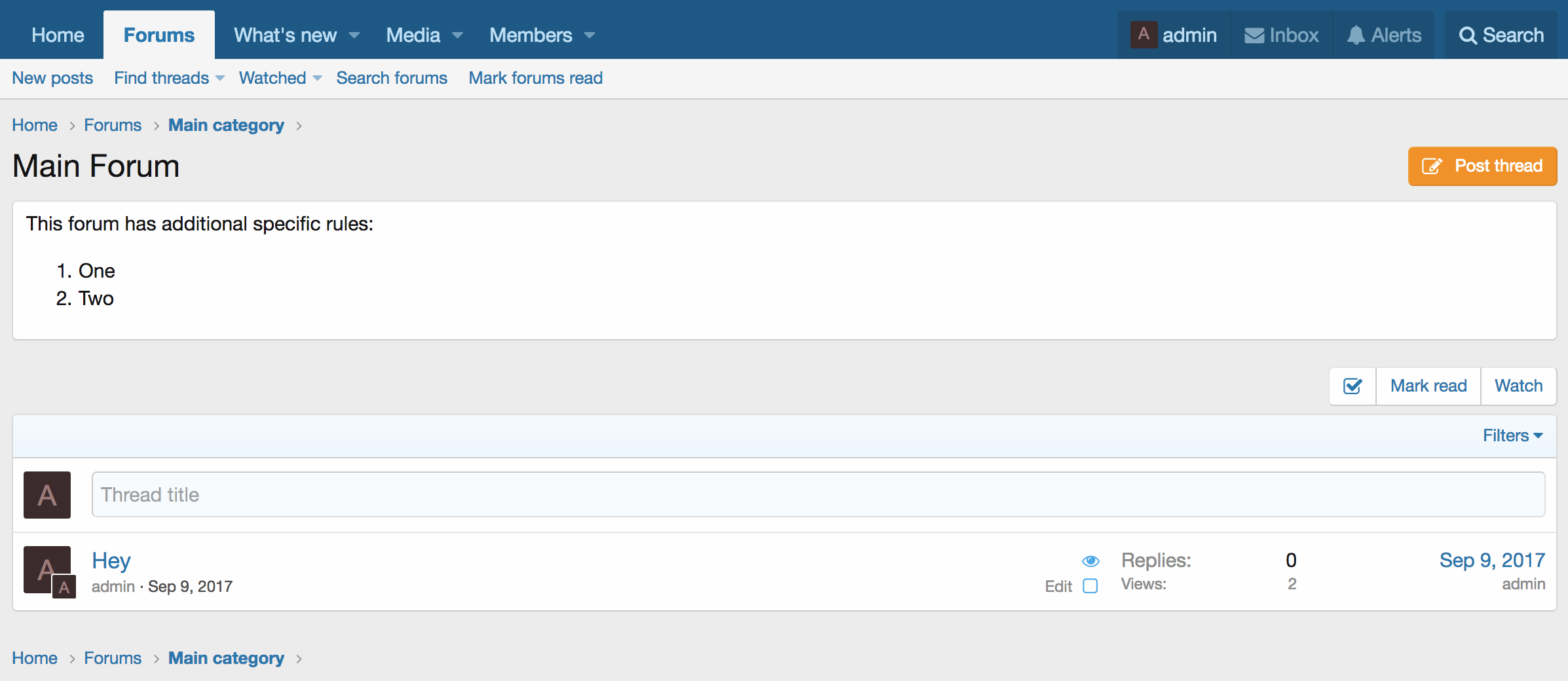Click the watched eye icon on Hey thread
The image size is (1568, 681).
(x=1091, y=561)
